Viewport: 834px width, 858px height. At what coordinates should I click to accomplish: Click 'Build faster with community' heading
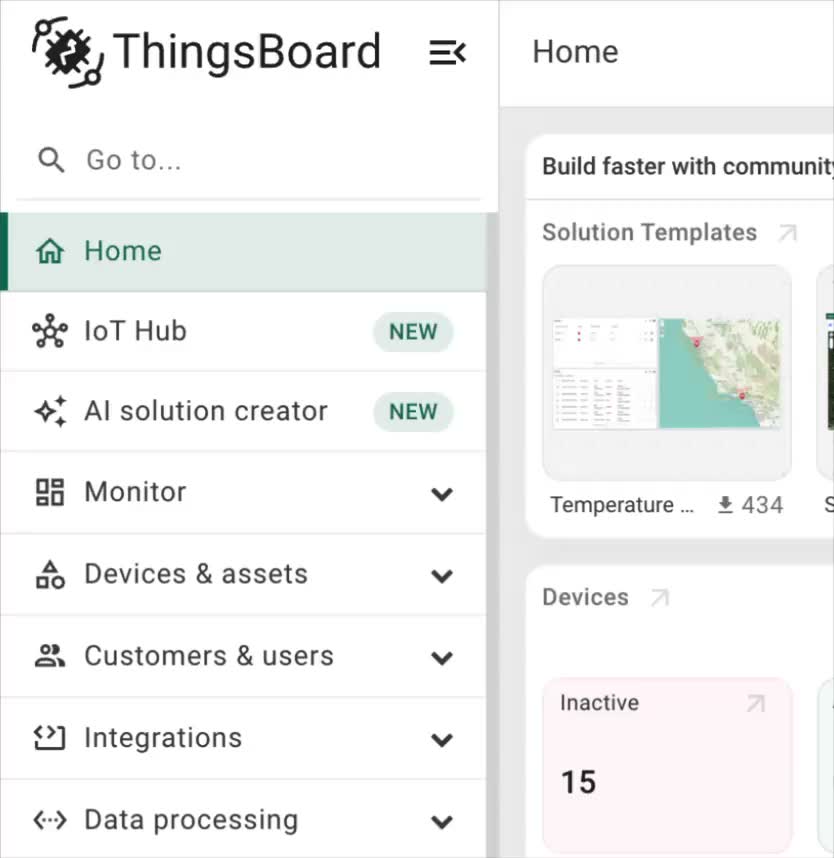pos(688,166)
